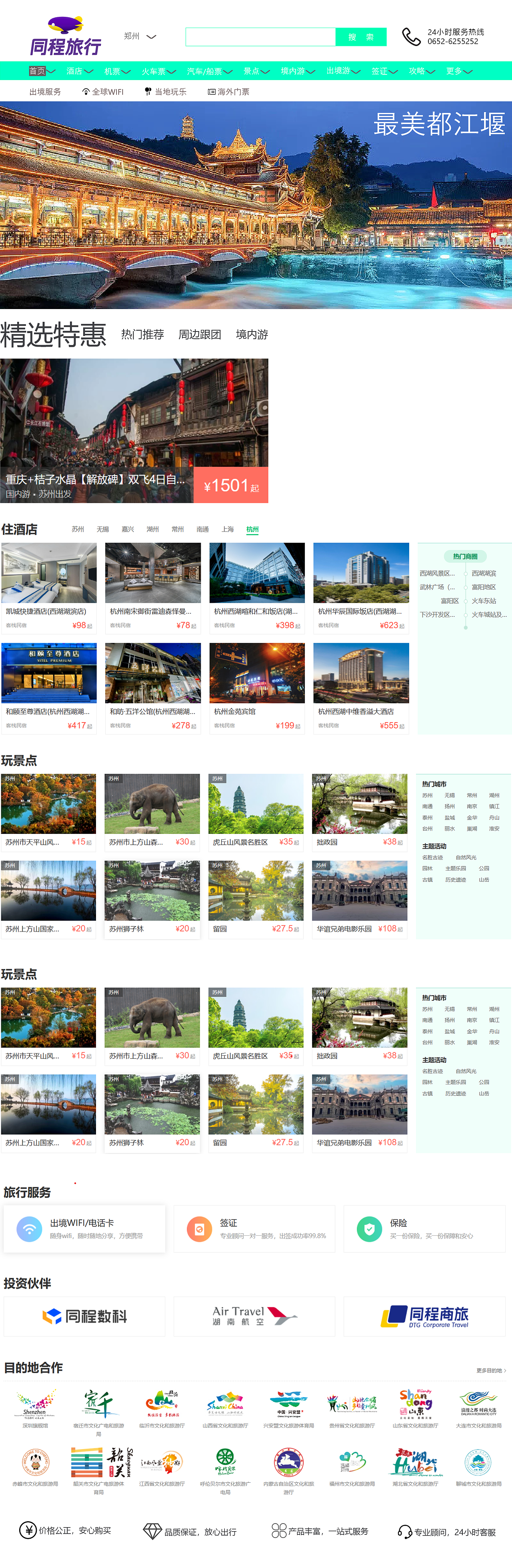Image resolution: width=512 pixels, height=1568 pixels.
Task: Focus the search input field
Action: [x=260, y=37]
